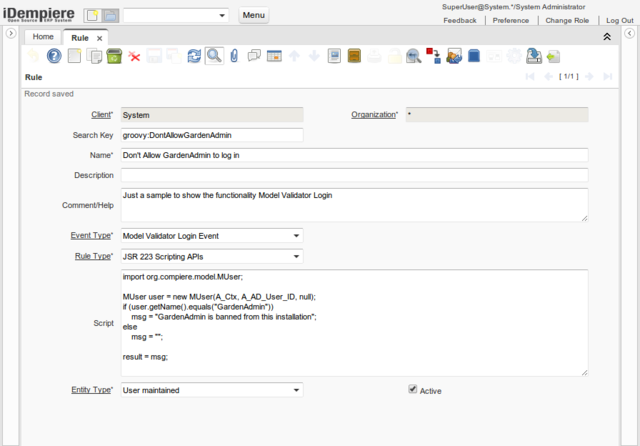Open the Entity Type dropdown
The height and width of the screenshot is (446, 640).
pos(296,390)
